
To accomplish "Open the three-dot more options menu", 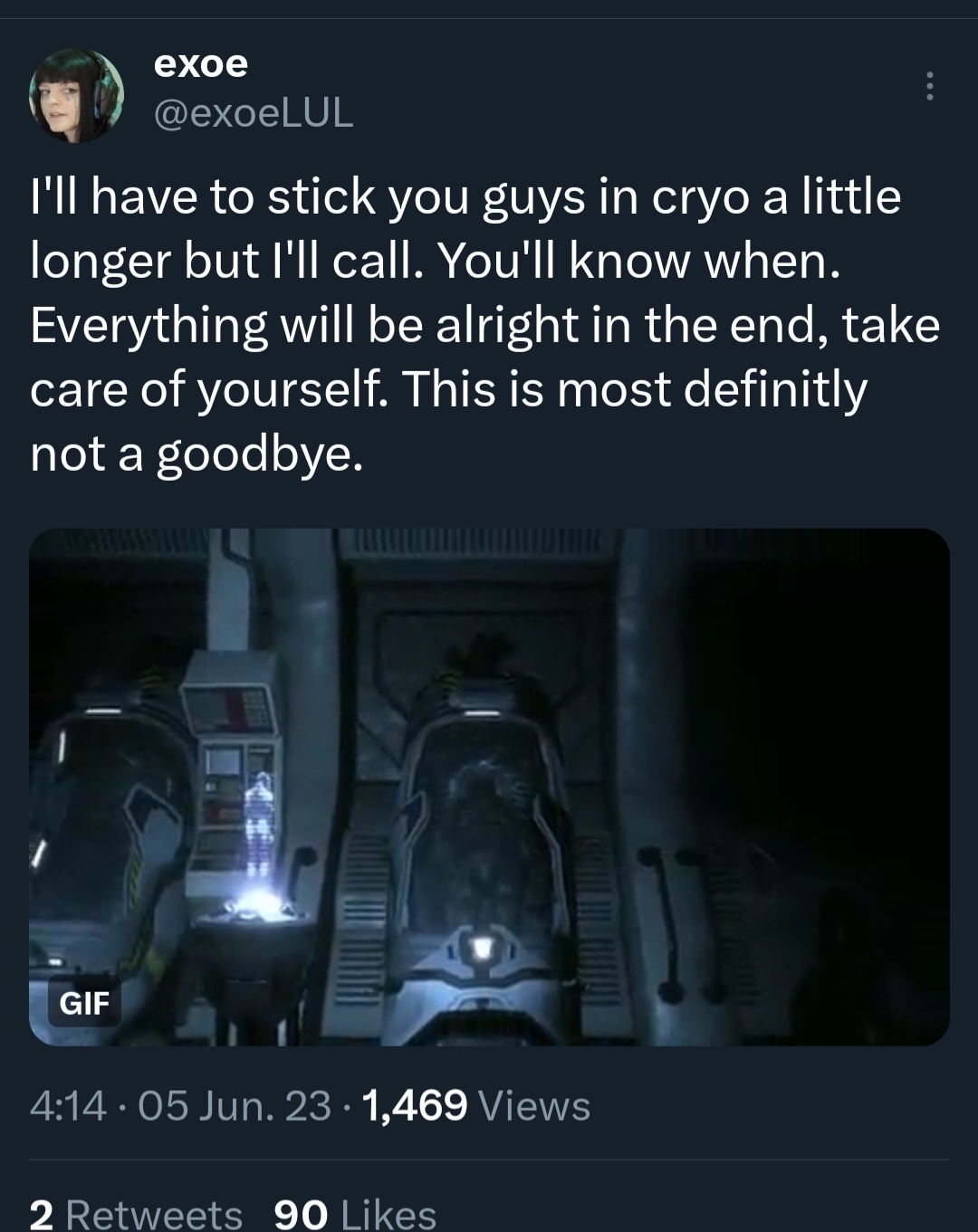I will (x=928, y=86).
